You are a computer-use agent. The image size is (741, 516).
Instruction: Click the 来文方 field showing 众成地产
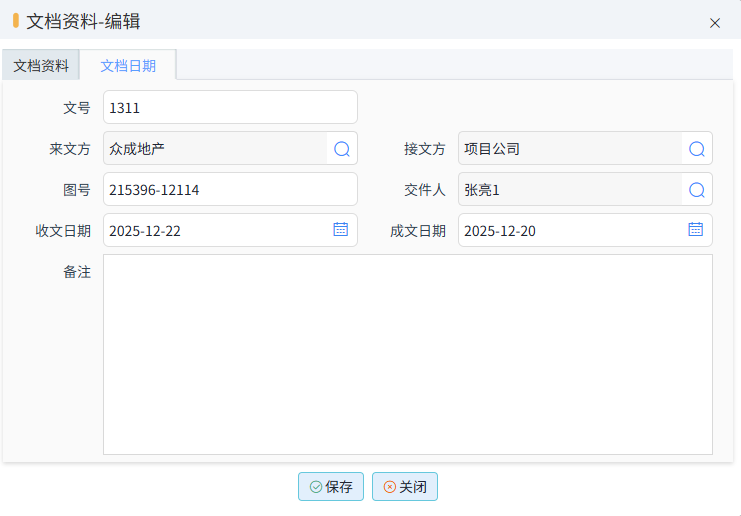pyautogui.click(x=215, y=149)
